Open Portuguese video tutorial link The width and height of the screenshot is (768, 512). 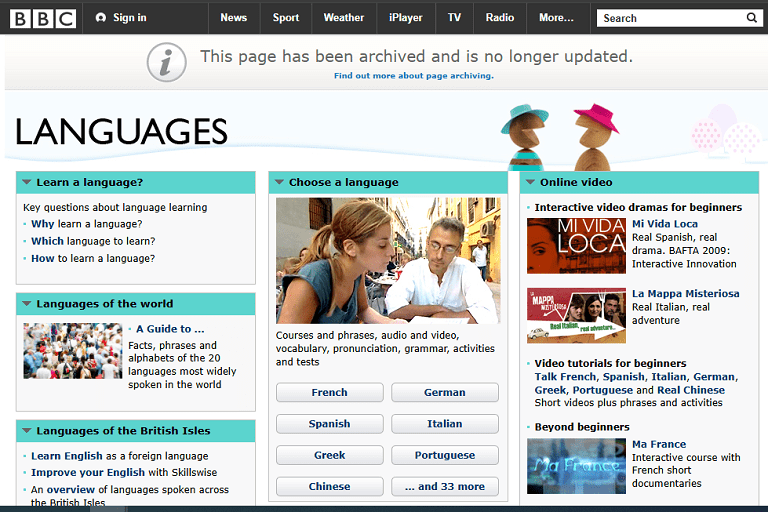(602, 390)
